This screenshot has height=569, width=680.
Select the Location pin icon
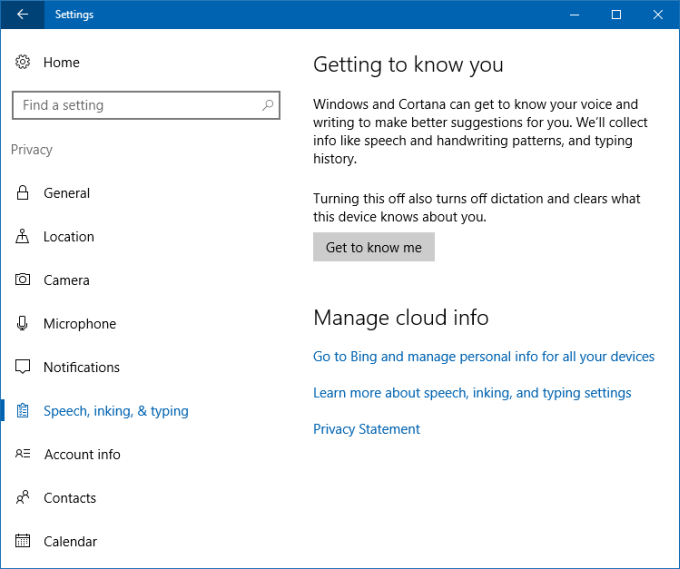(22, 237)
